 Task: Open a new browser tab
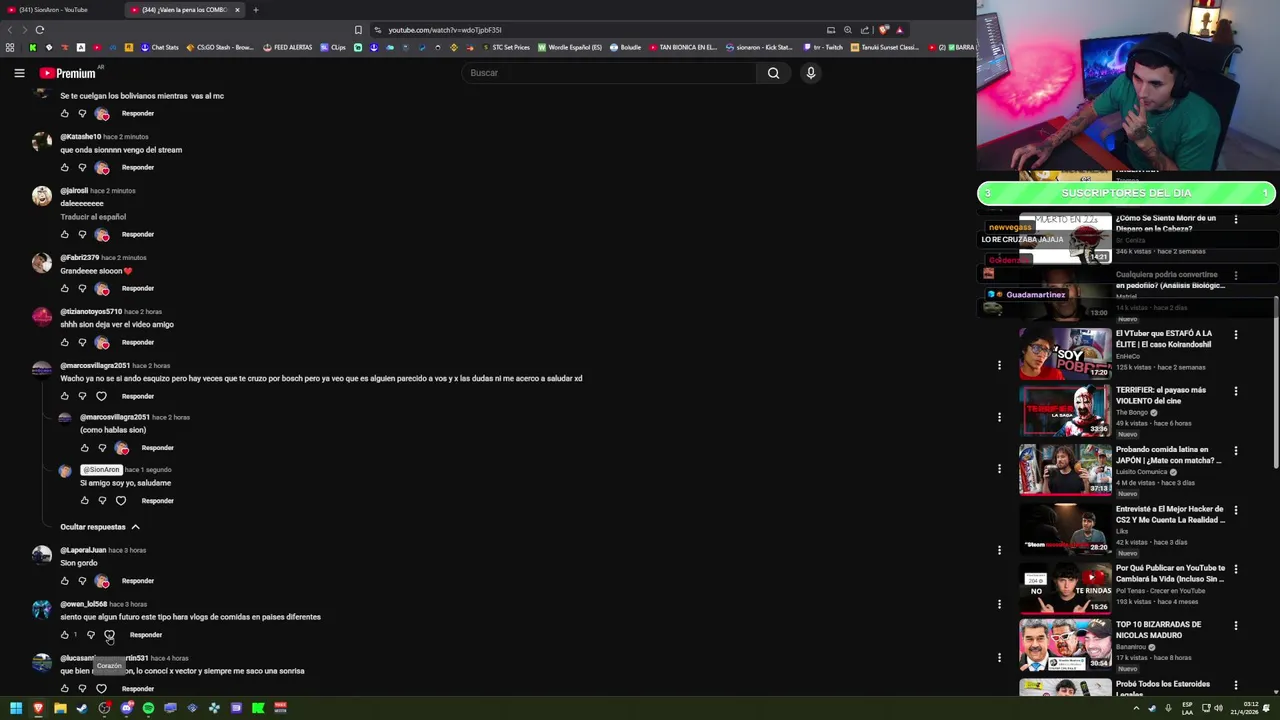(255, 10)
